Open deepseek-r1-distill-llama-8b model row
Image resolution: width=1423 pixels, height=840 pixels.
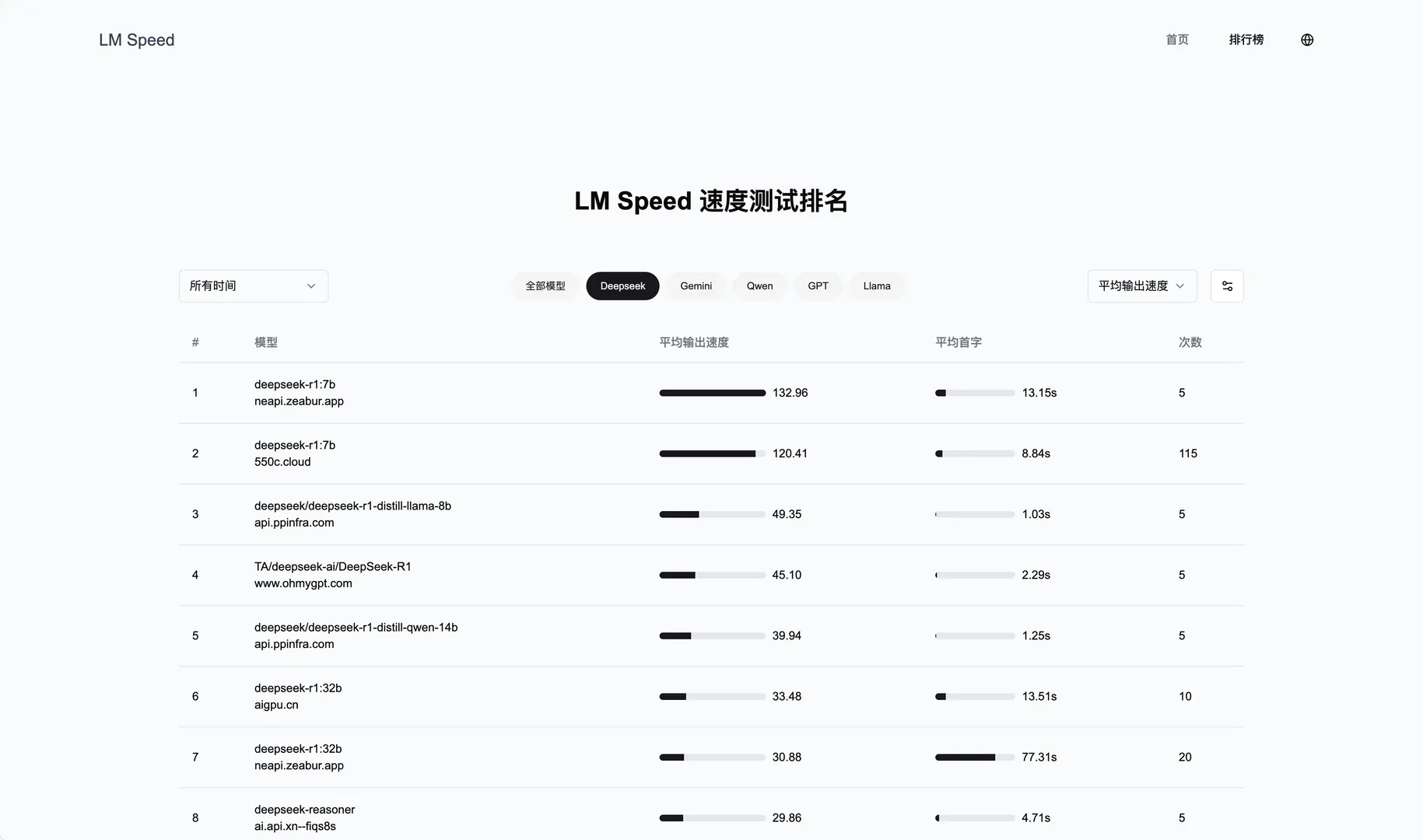coord(711,514)
